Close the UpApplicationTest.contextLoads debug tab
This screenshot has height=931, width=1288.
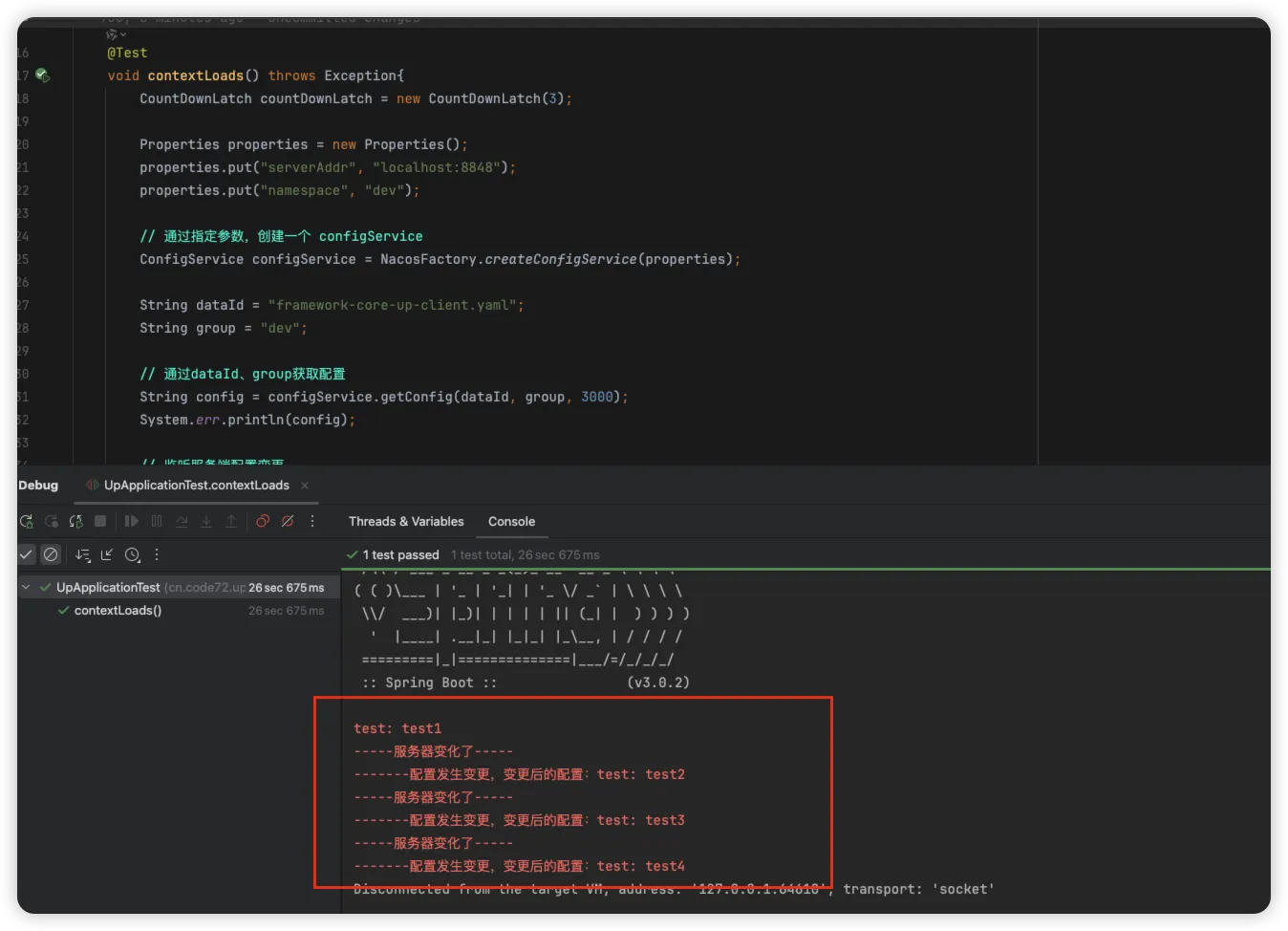point(305,486)
